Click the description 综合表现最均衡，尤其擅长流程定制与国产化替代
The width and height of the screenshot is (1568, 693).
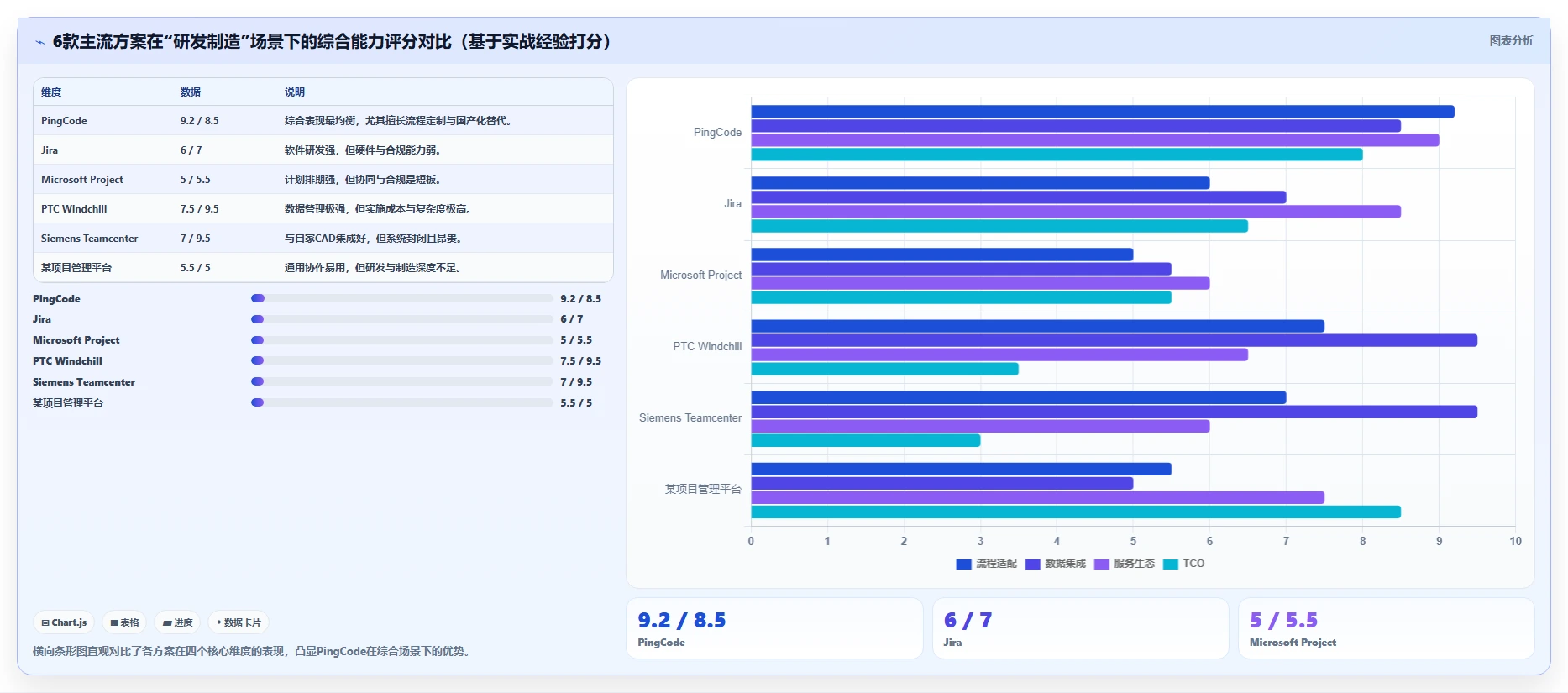point(398,121)
